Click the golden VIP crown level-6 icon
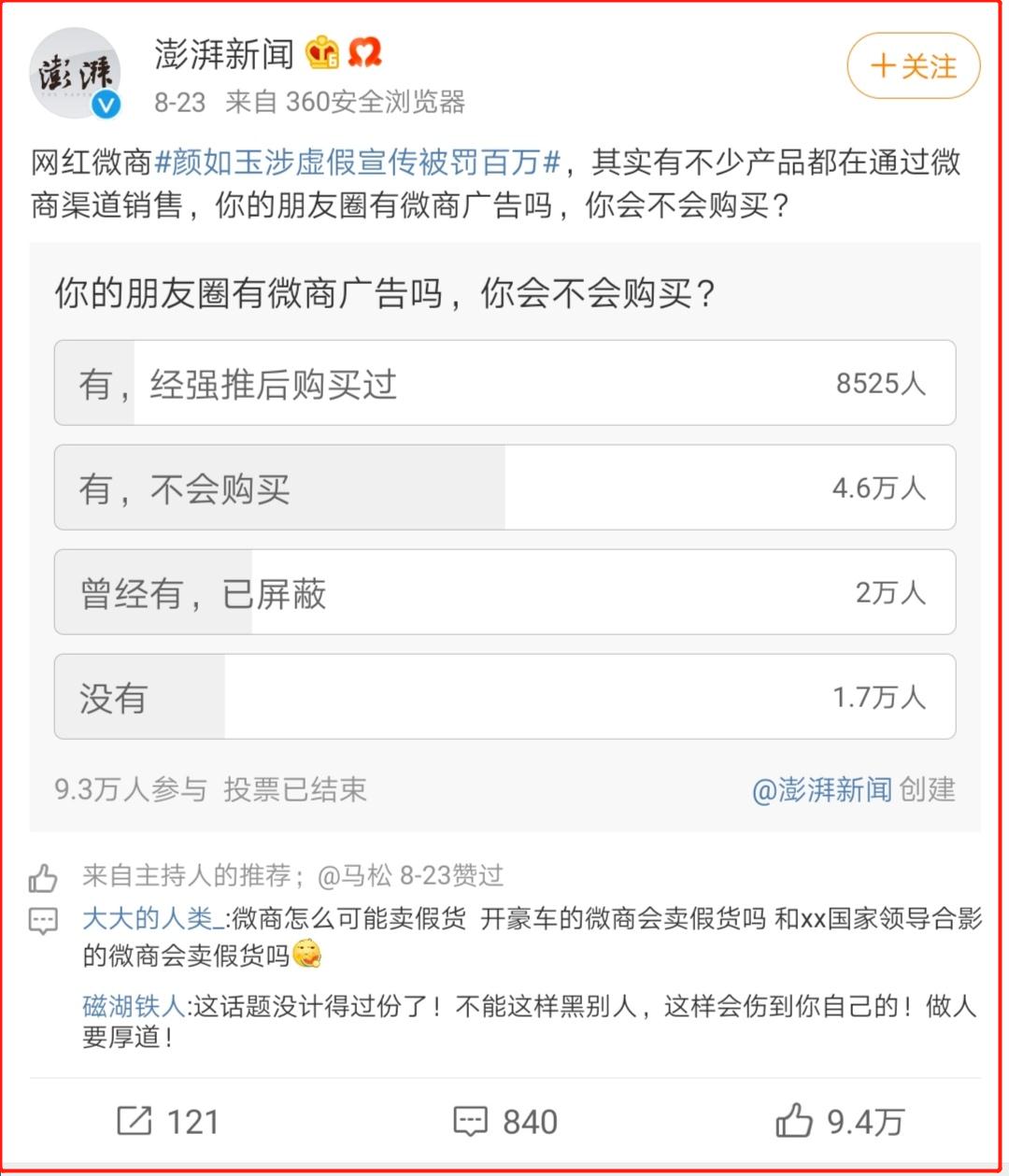Viewport: 1009px width, 1176px height. pos(322,55)
